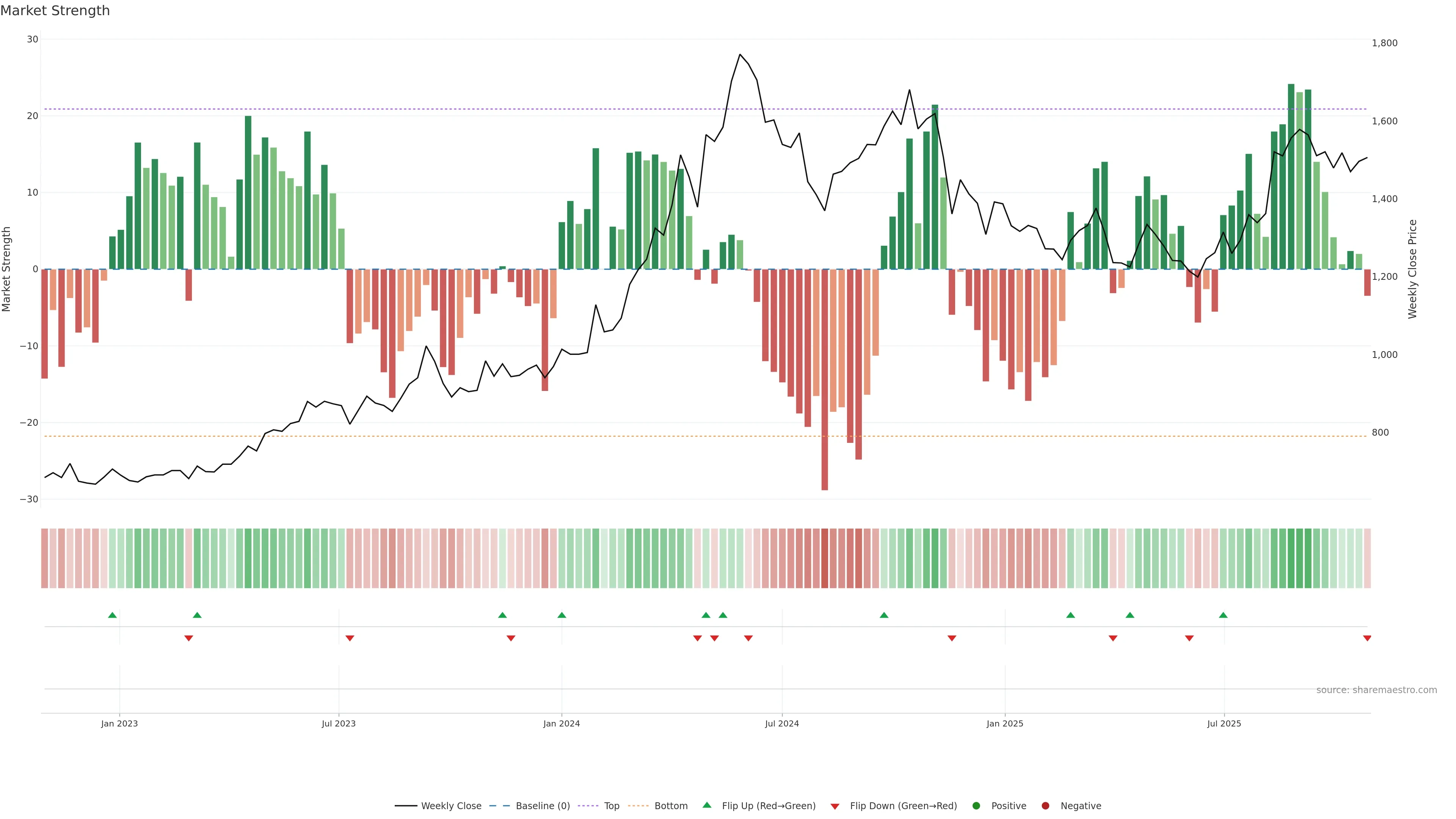Click the Flip Down red triangle legend icon
Image resolution: width=1456 pixels, height=819 pixels.
[835, 806]
